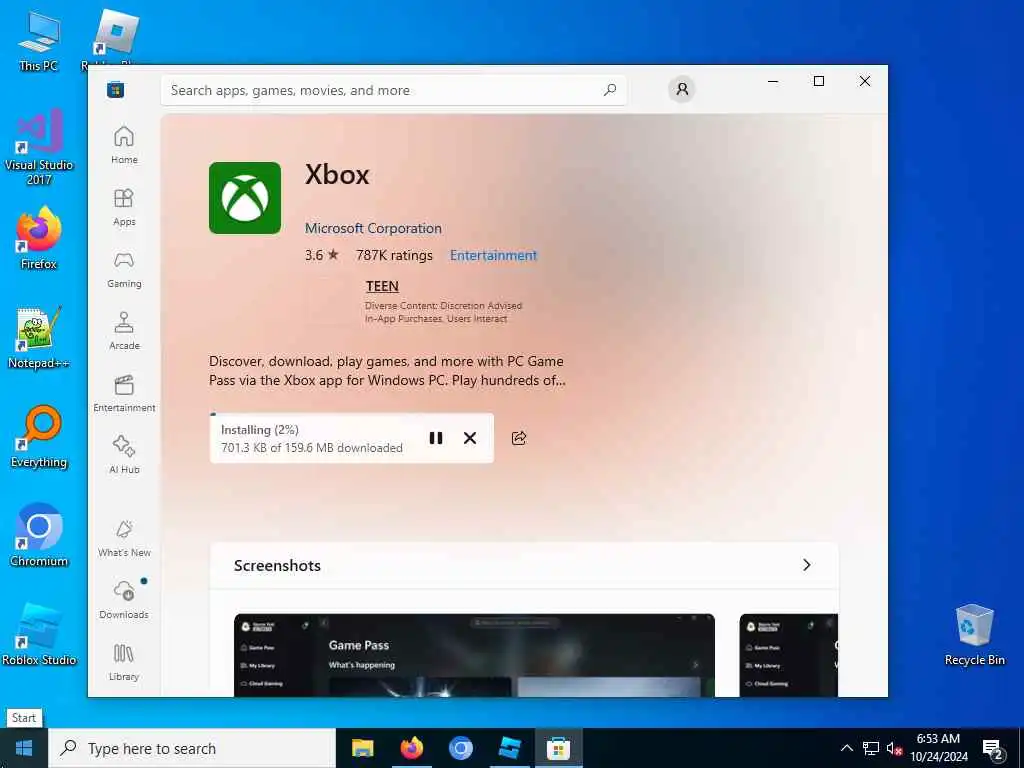The image size is (1024, 768).
Task: Minimize the Microsoft Store window
Action: (773, 81)
